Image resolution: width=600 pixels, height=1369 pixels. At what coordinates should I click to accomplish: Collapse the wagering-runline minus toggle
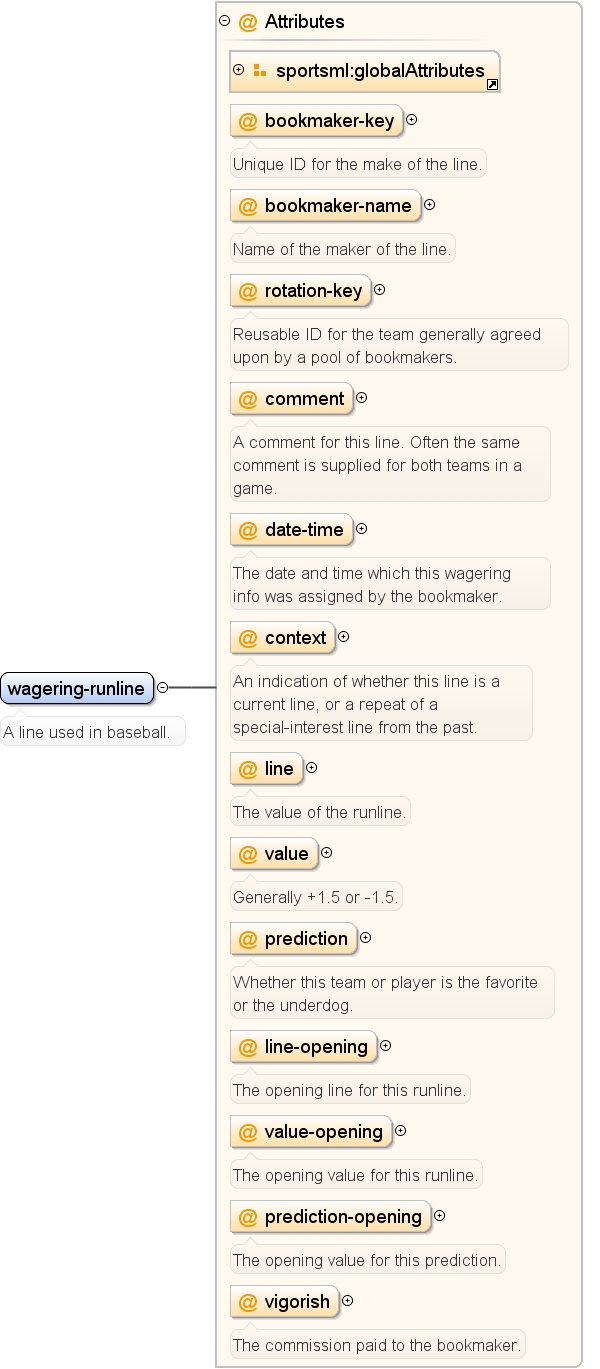tap(163, 688)
